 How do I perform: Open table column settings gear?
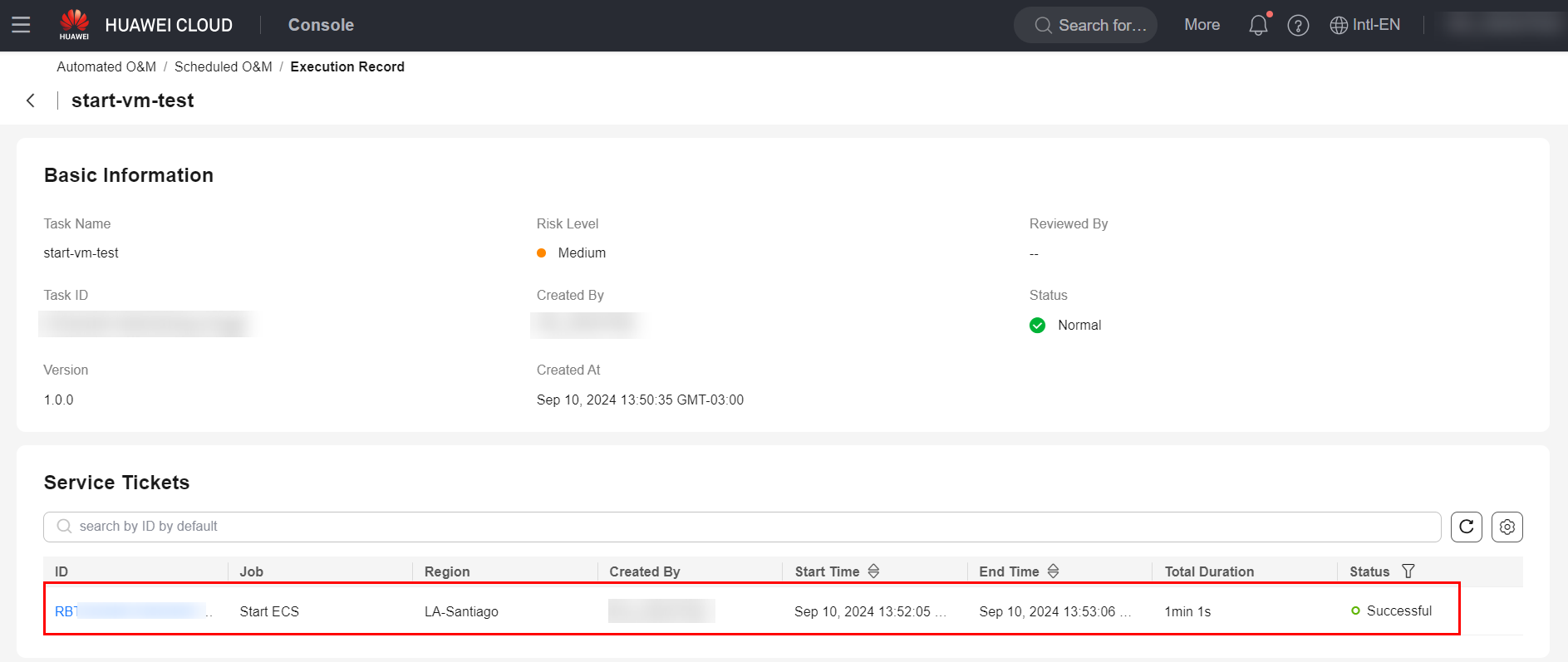coord(1507,527)
